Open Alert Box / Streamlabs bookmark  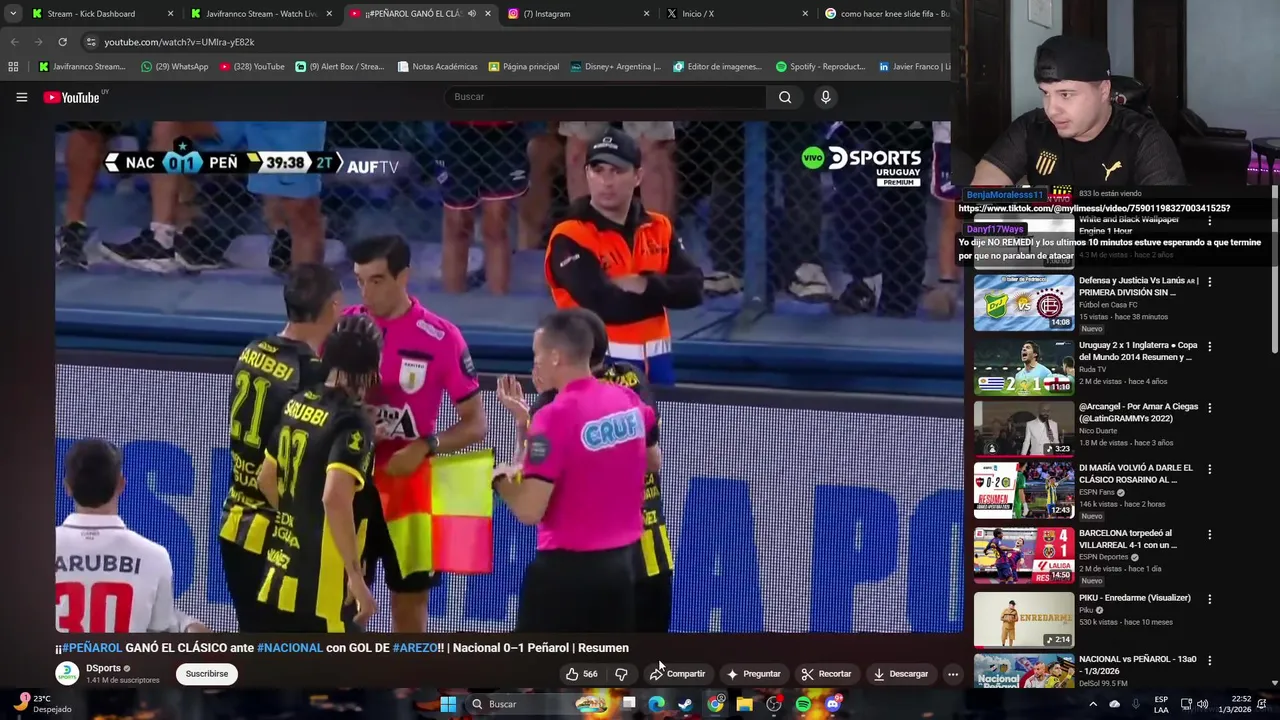pyautogui.click(x=340, y=67)
